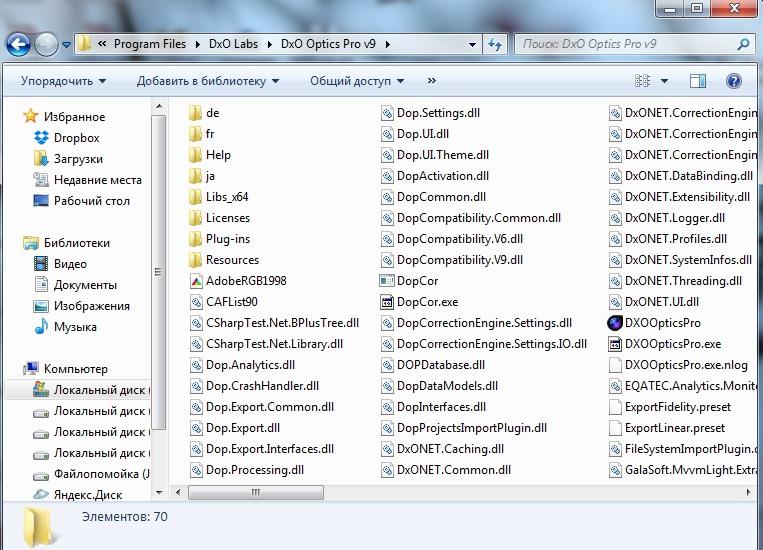Image resolution: width=763 pixels, height=550 pixels.
Task: Open the view options dropdown arrow
Action: click(x=664, y=81)
